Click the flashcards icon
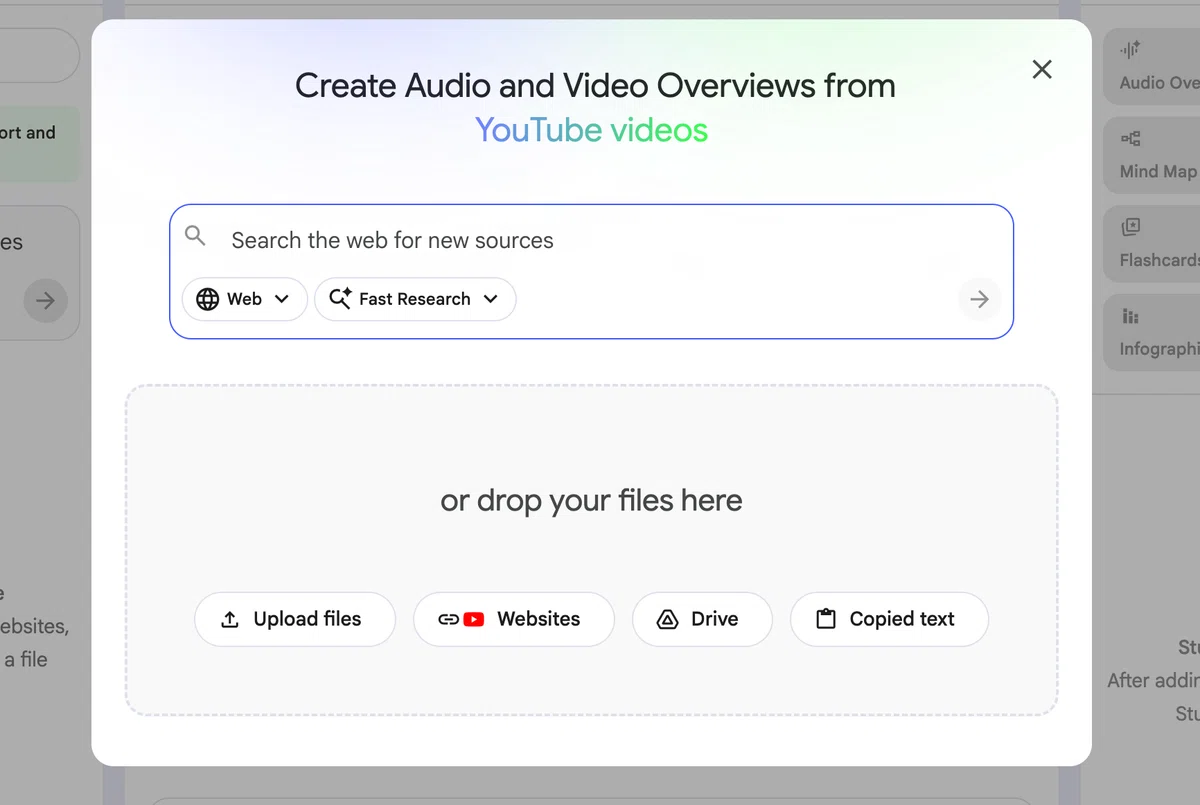This screenshot has height=805, width=1200. [1131, 227]
